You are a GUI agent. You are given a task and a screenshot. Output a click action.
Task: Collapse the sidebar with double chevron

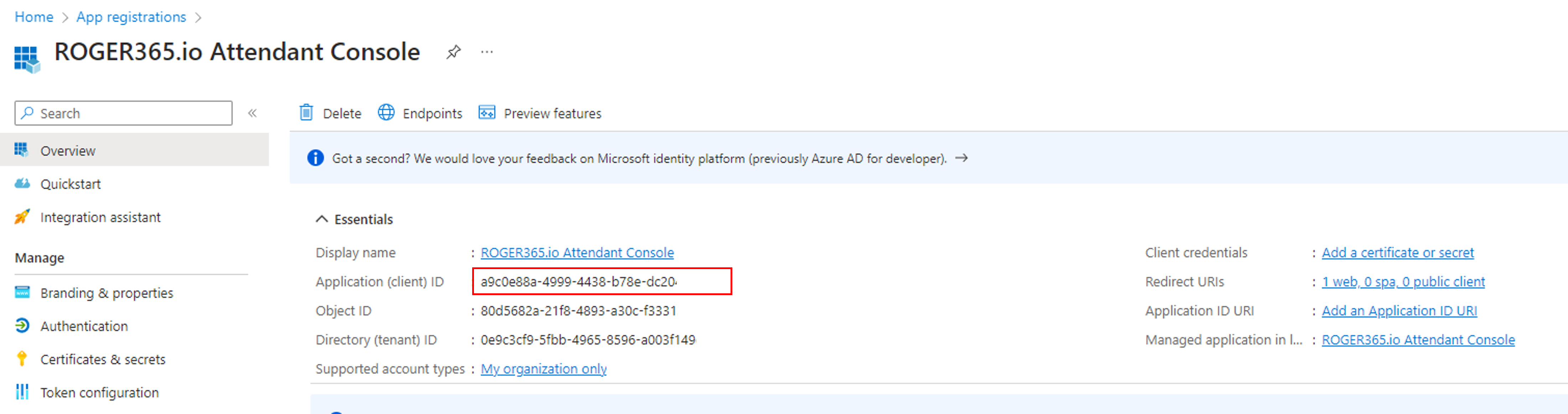coord(253,113)
